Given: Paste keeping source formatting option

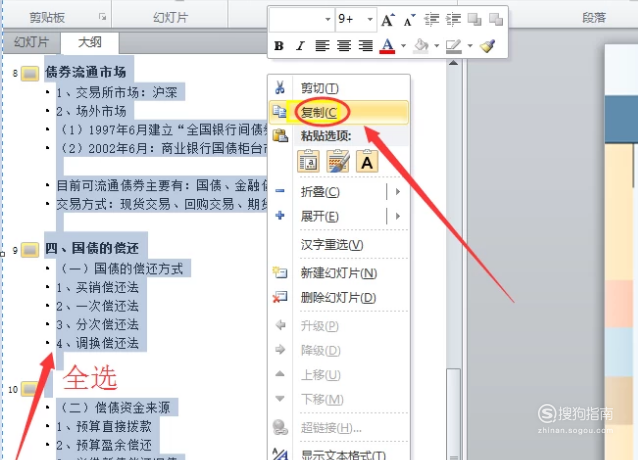Looking at the screenshot, I should 338,161.
